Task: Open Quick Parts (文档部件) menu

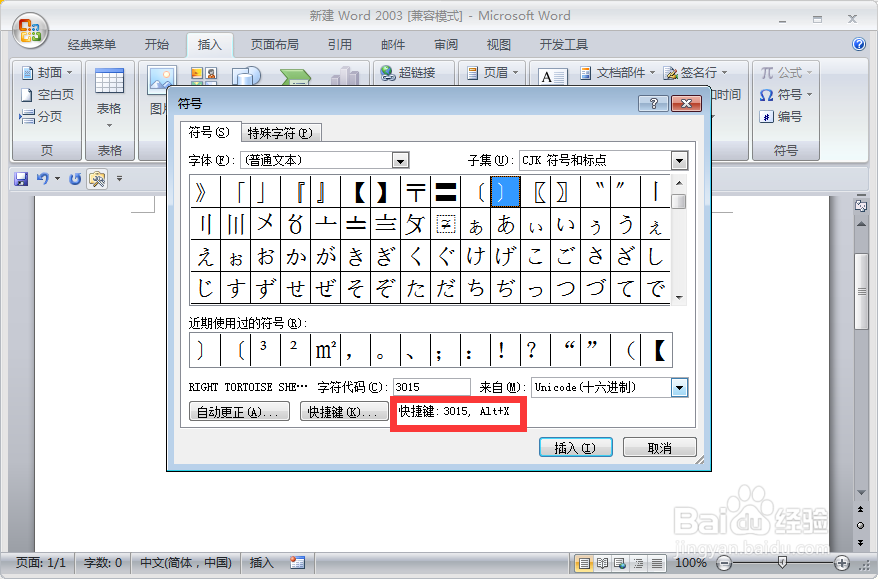Action: (x=618, y=73)
